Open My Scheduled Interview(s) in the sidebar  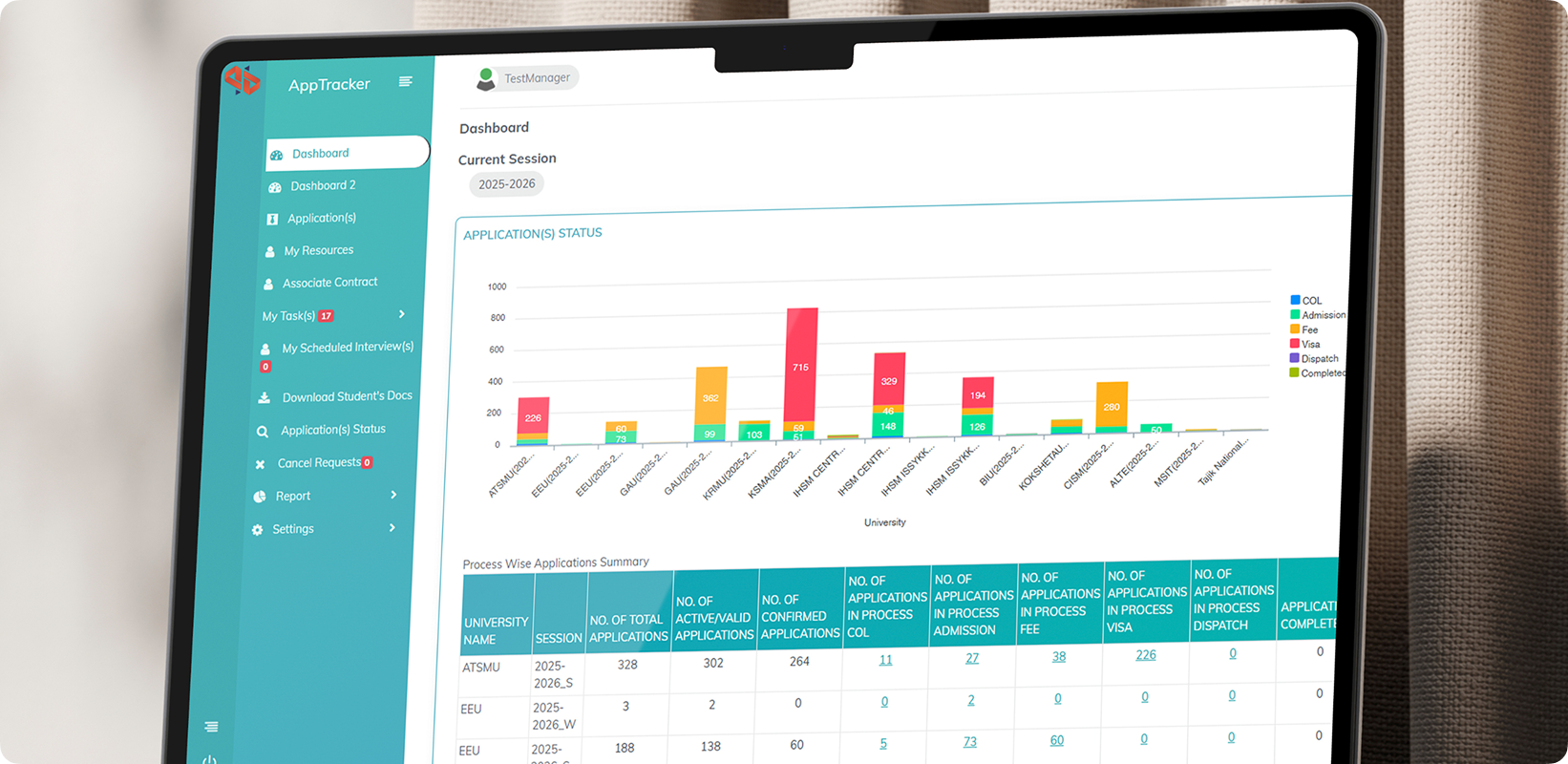(x=347, y=348)
